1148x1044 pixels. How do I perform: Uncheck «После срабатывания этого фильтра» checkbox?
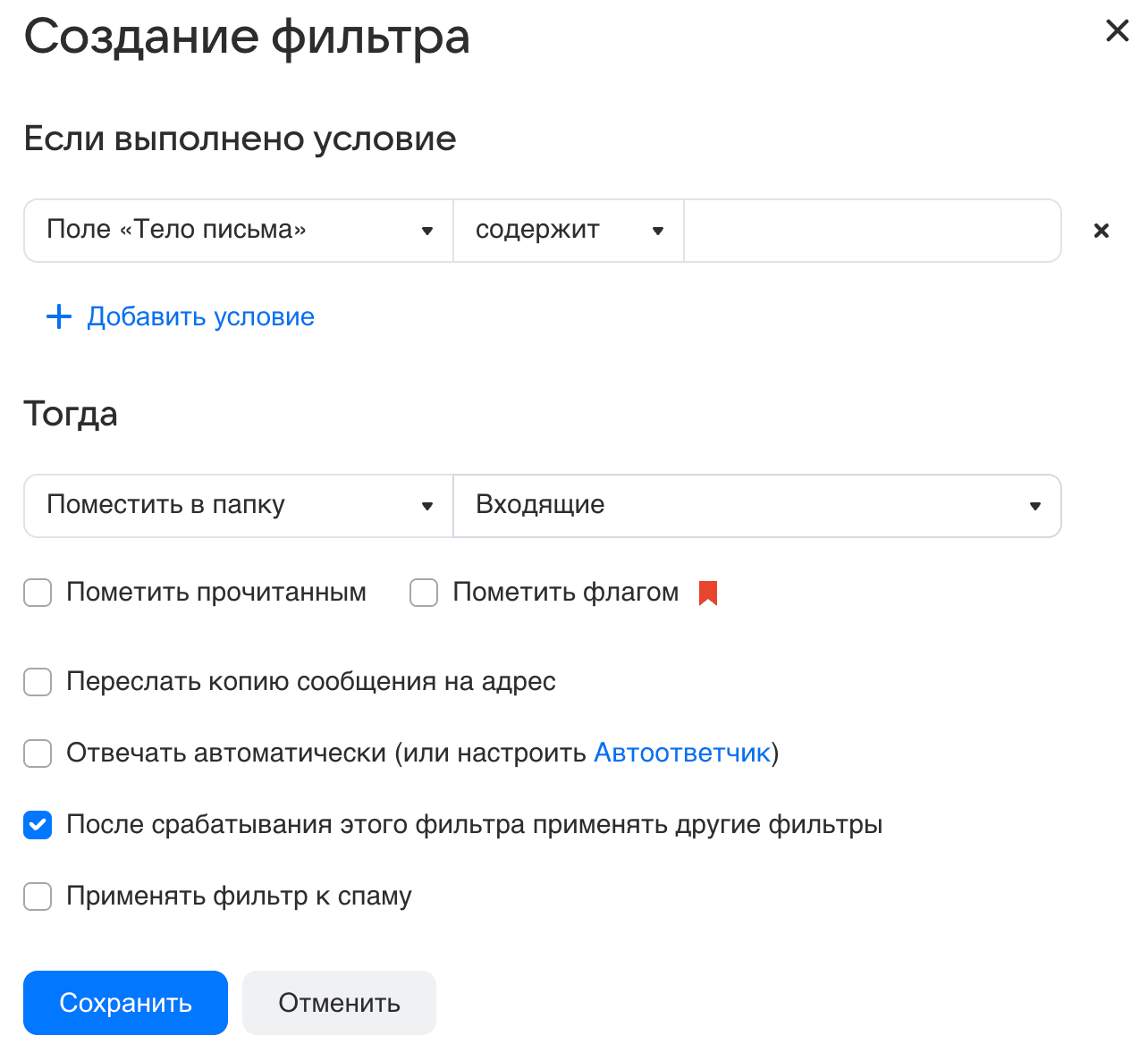coord(38,825)
